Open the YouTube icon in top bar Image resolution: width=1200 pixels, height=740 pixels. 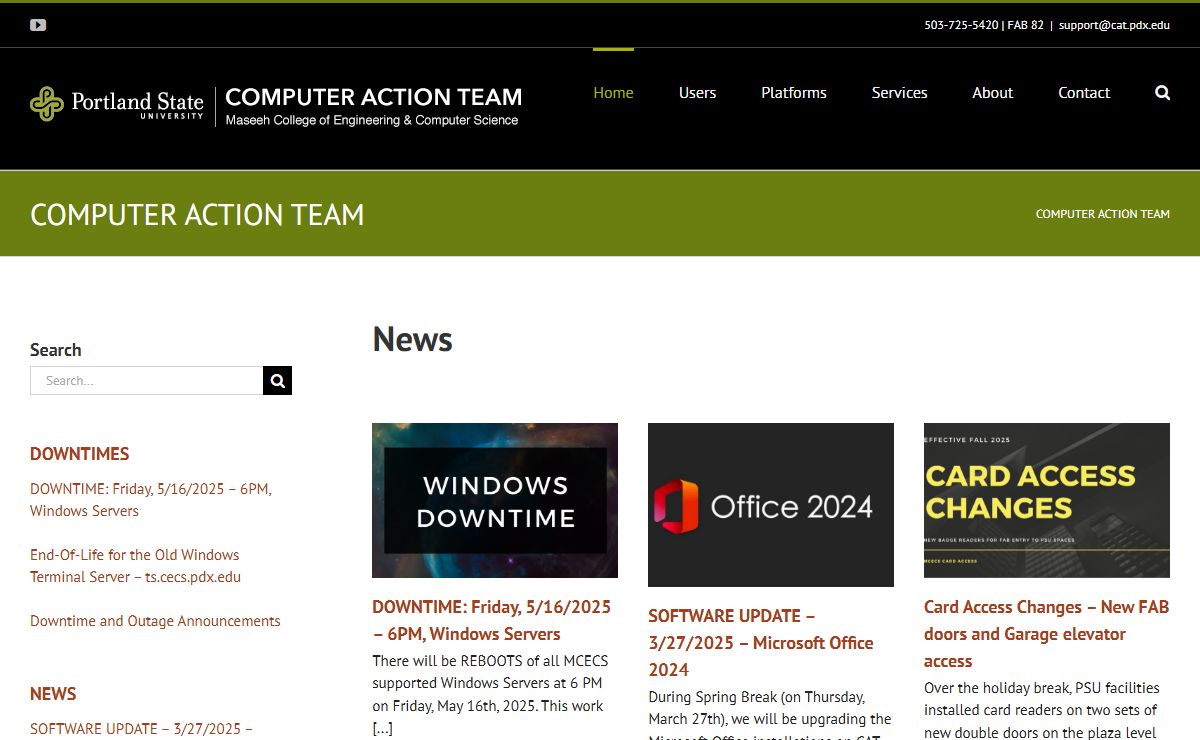point(38,25)
